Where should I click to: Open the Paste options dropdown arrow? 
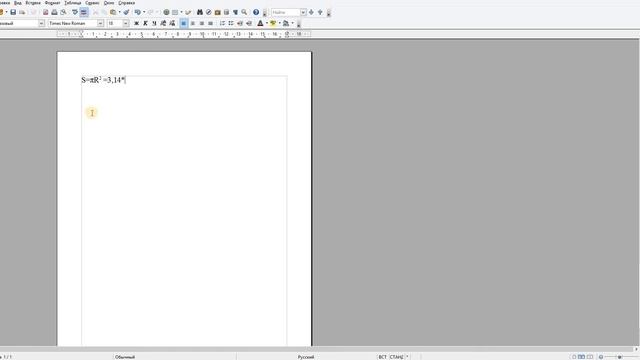[119, 12]
